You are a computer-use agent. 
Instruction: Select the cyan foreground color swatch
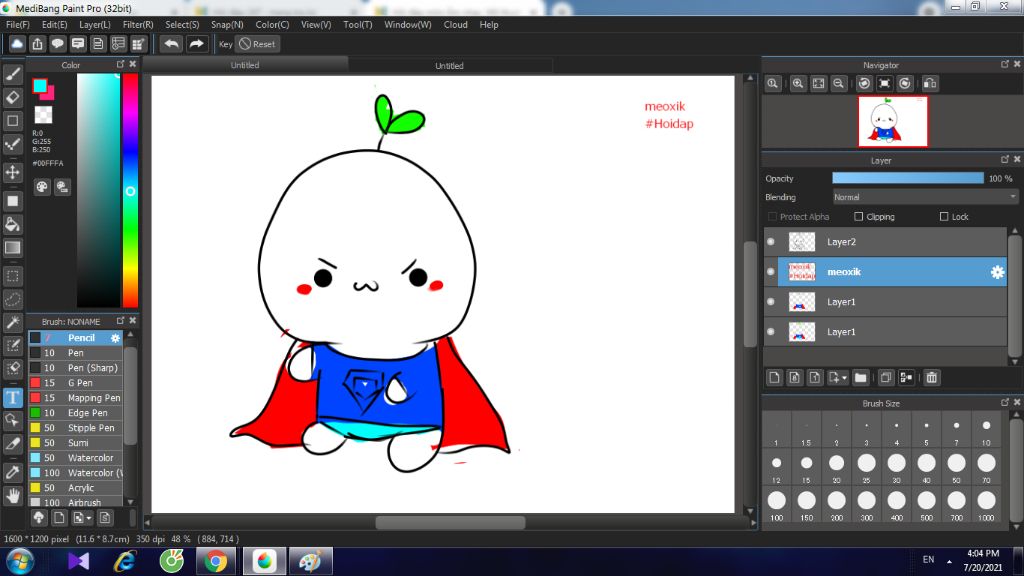pyautogui.click(x=40, y=86)
